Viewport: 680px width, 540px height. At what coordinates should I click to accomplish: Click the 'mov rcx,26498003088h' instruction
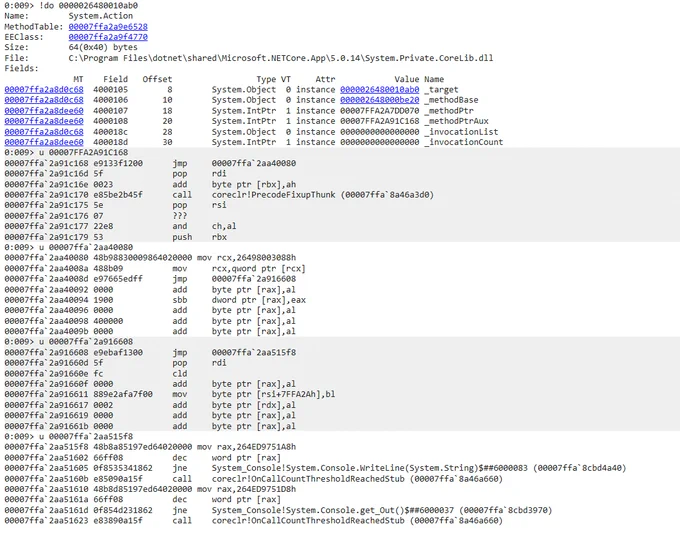[x=246, y=258]
